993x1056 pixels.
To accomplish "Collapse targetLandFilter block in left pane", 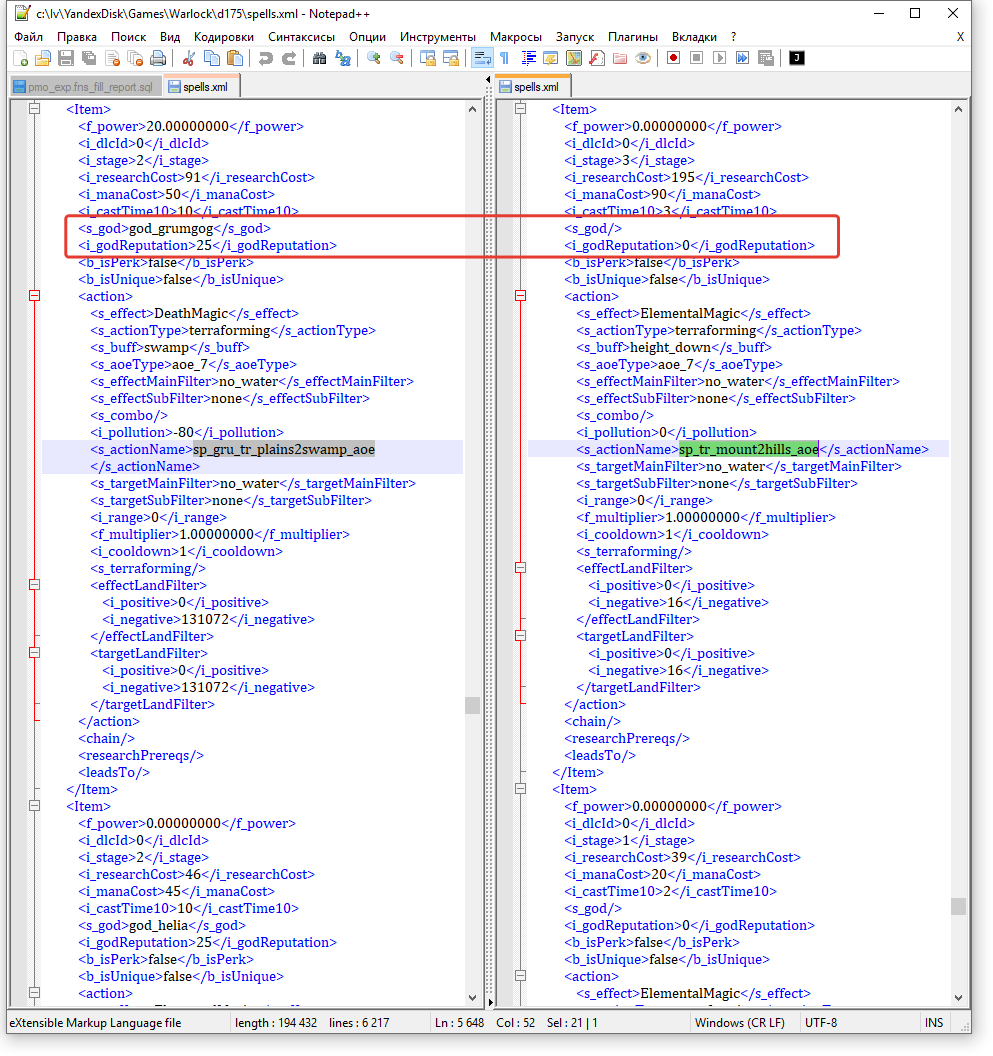I will click(x=34, y=653).
